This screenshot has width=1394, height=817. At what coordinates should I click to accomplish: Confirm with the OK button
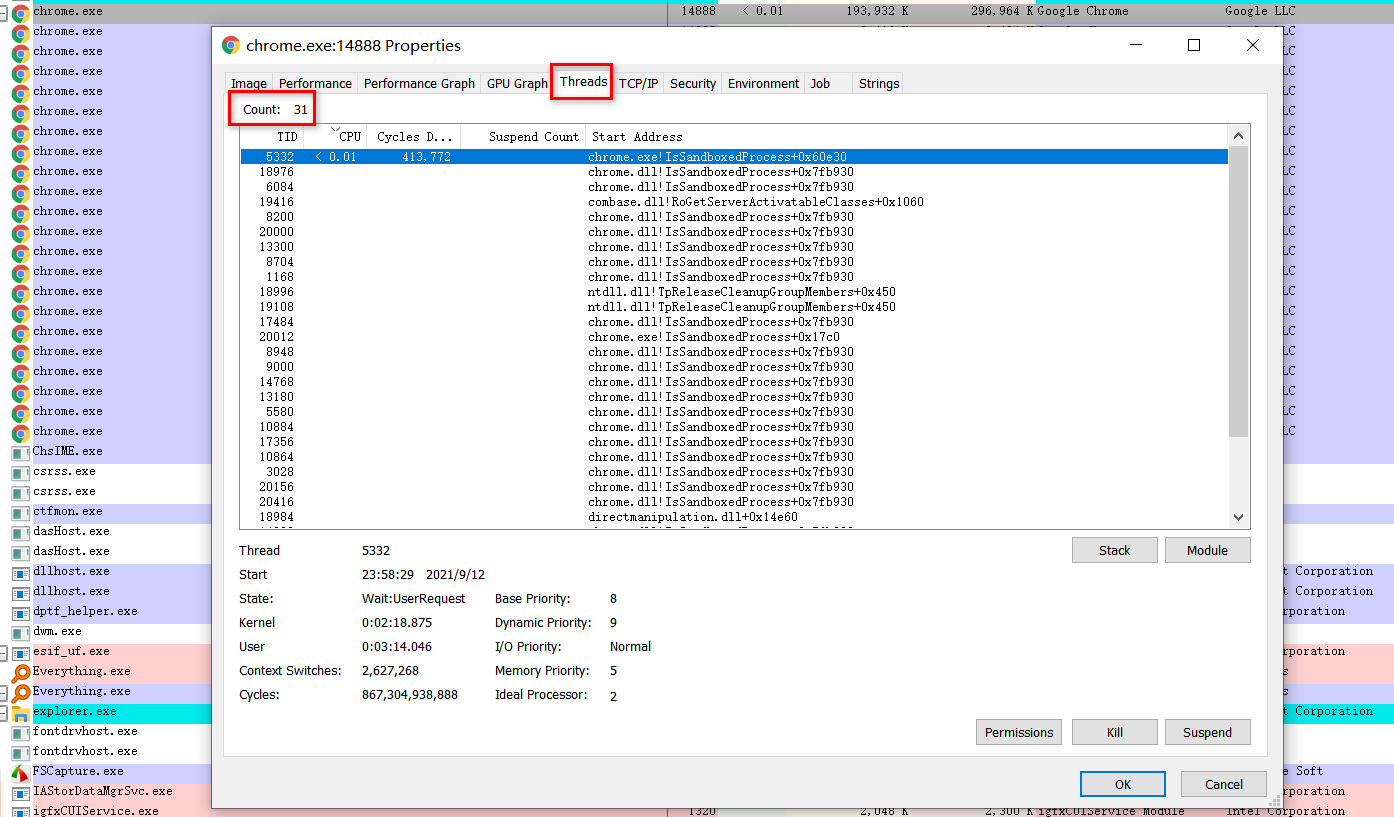[1122, 784]
